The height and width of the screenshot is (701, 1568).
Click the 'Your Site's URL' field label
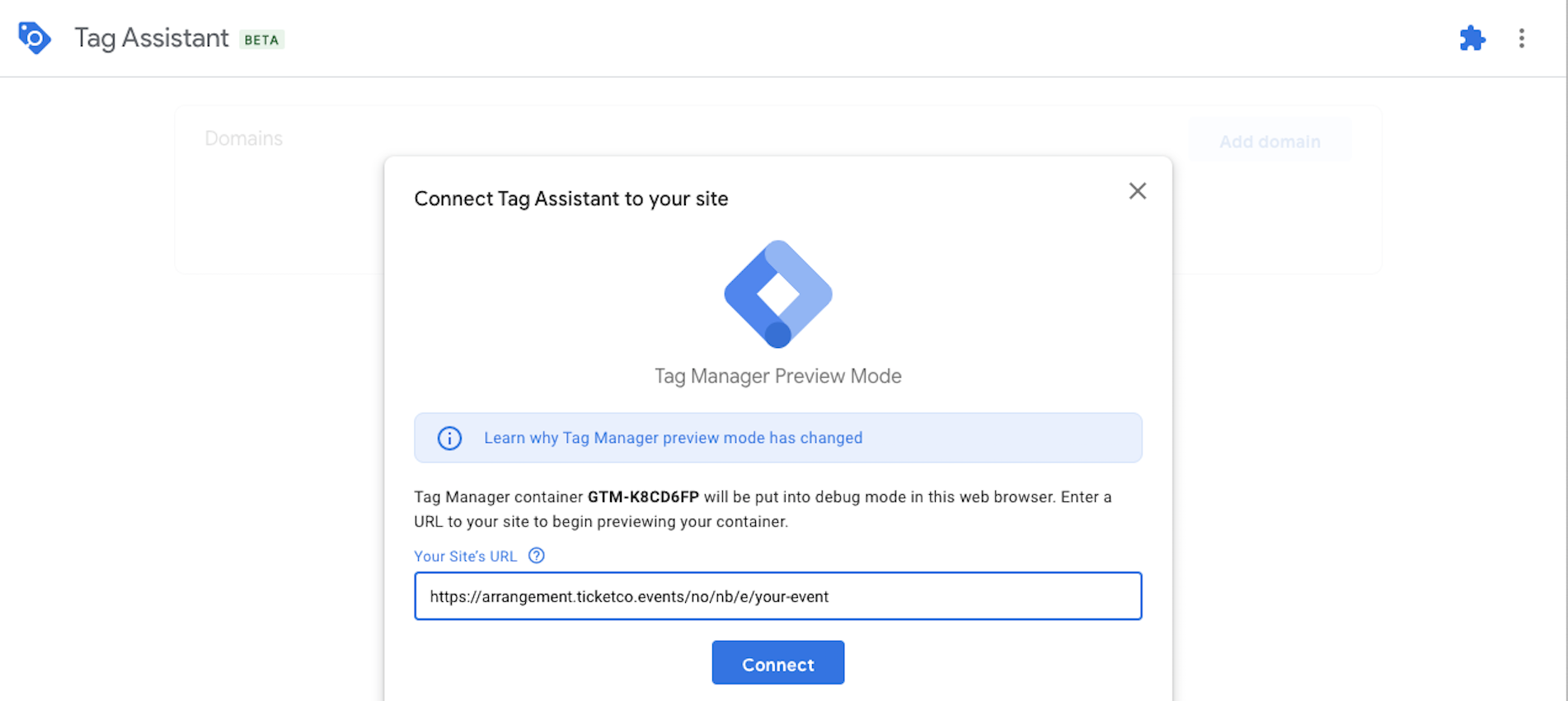(466, 556)
